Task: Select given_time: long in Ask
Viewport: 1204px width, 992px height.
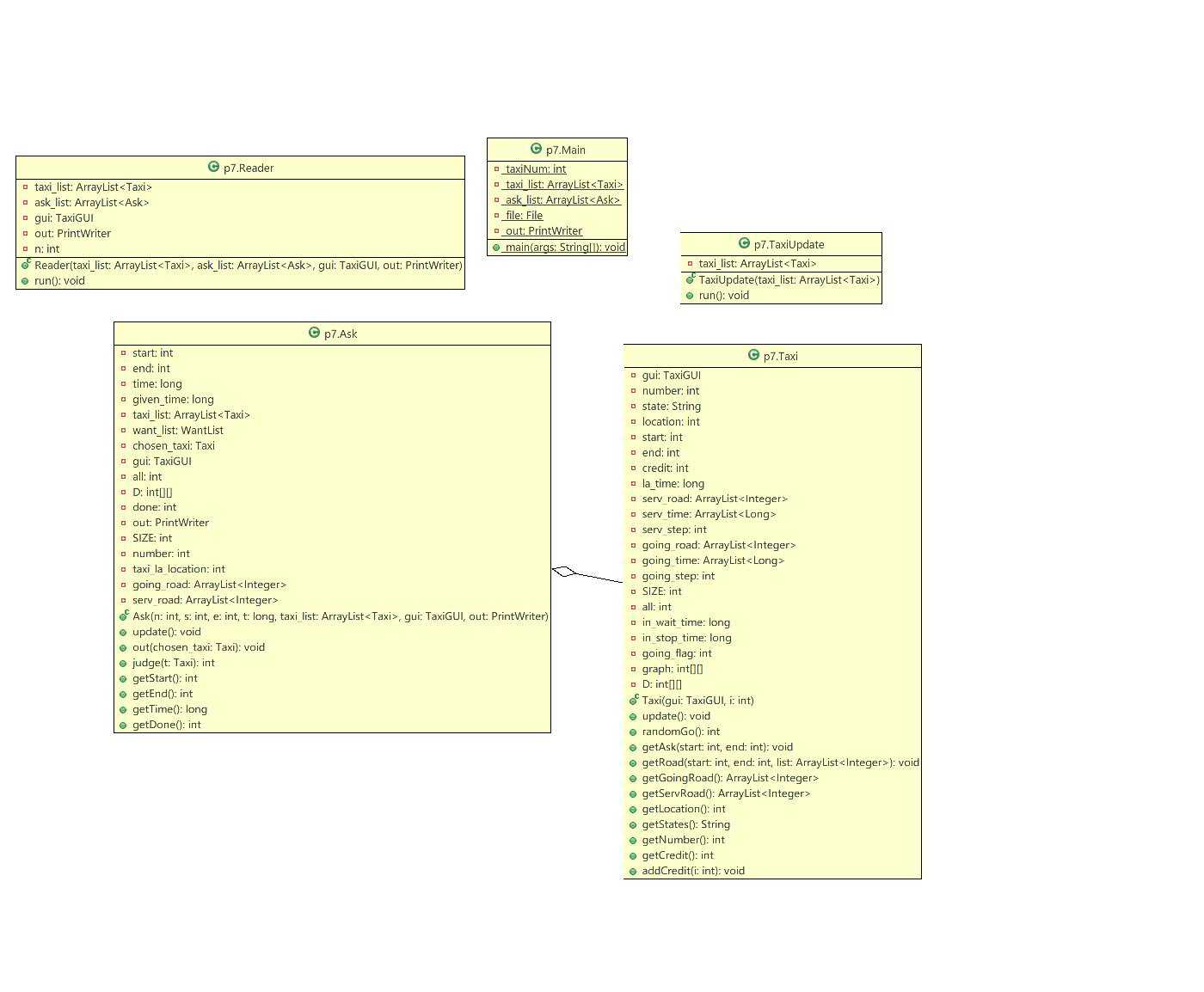Action: point(173,400)
